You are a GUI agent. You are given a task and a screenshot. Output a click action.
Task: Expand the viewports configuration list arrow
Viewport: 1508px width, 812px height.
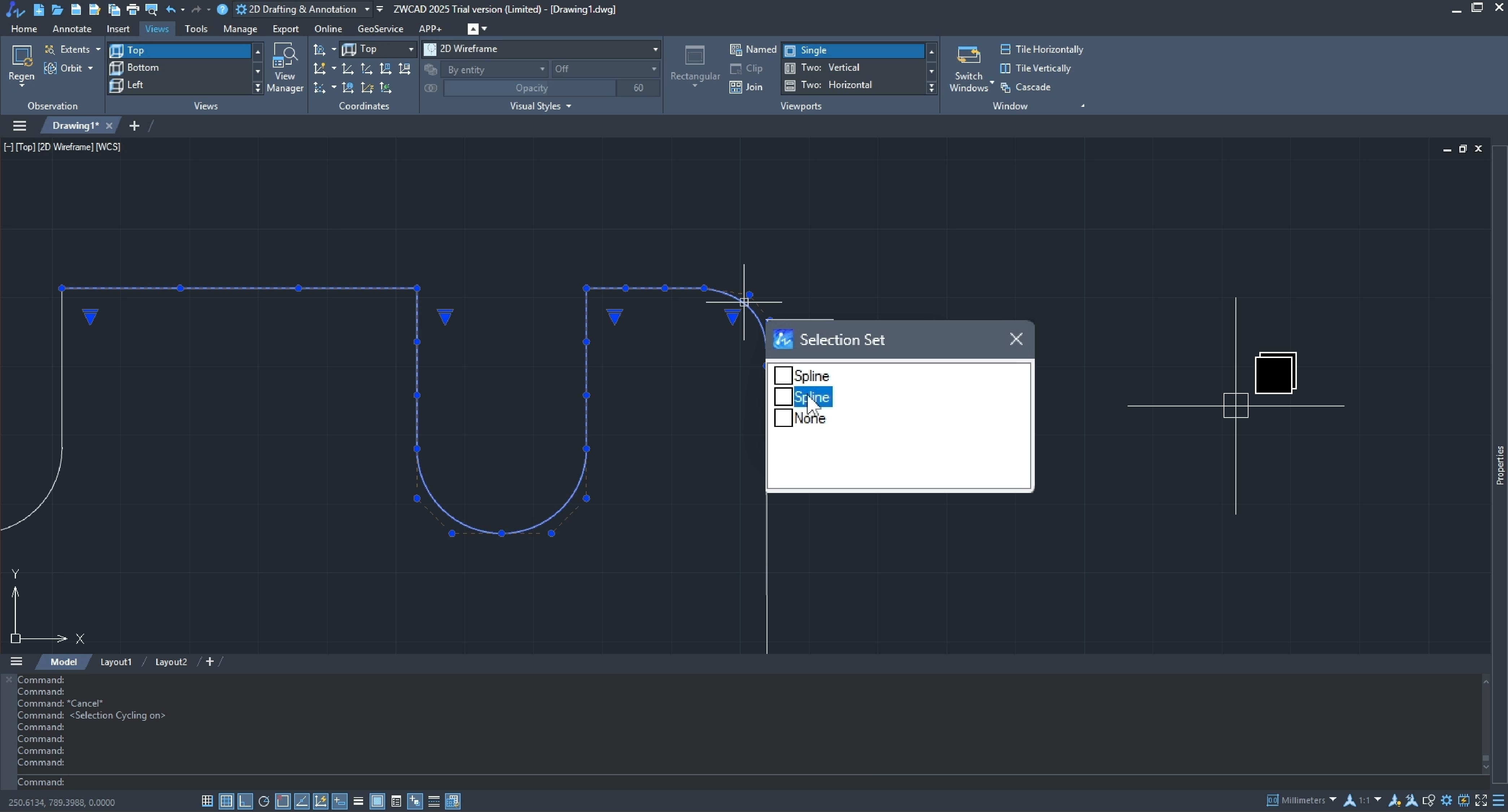tap(931, 88)
